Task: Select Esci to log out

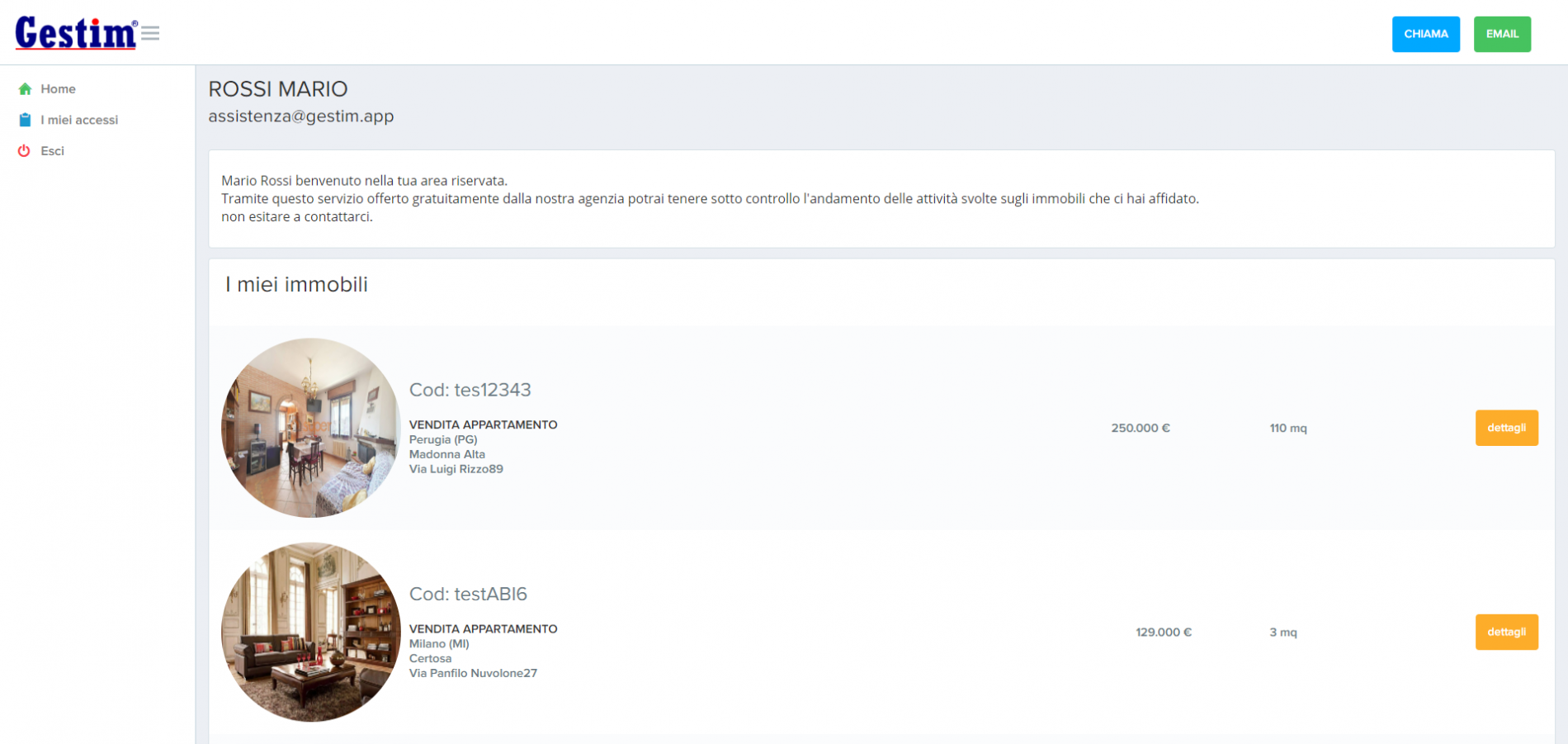Action: point(52,150)
